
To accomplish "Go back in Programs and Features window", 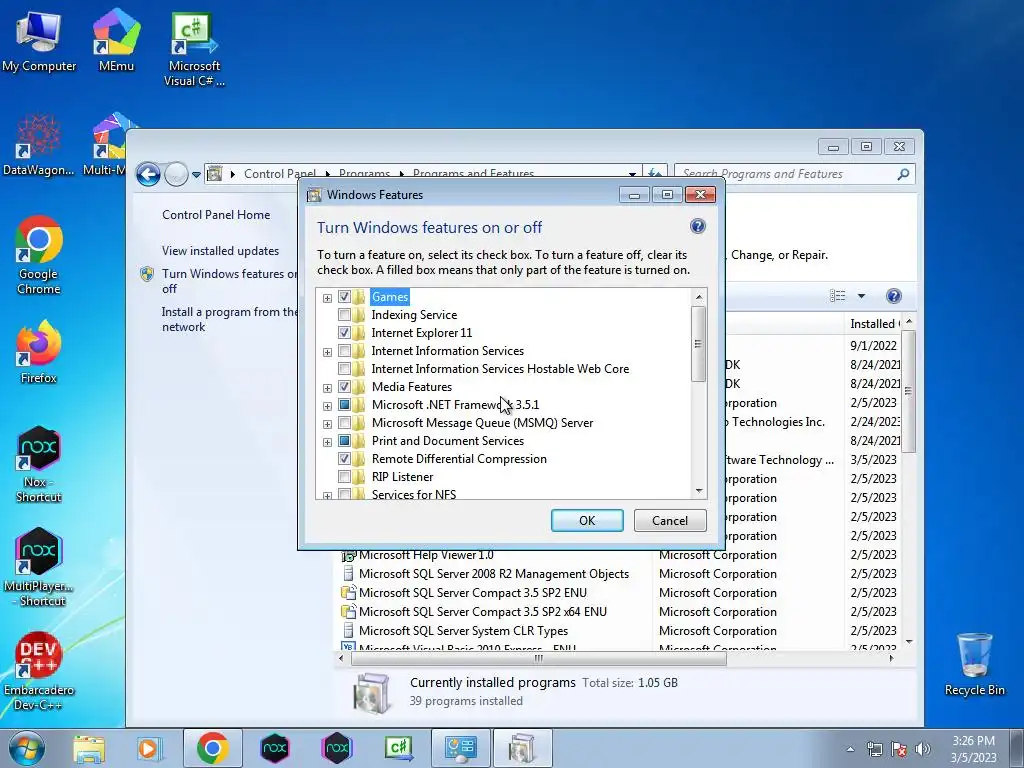I will tap(148, 174).
